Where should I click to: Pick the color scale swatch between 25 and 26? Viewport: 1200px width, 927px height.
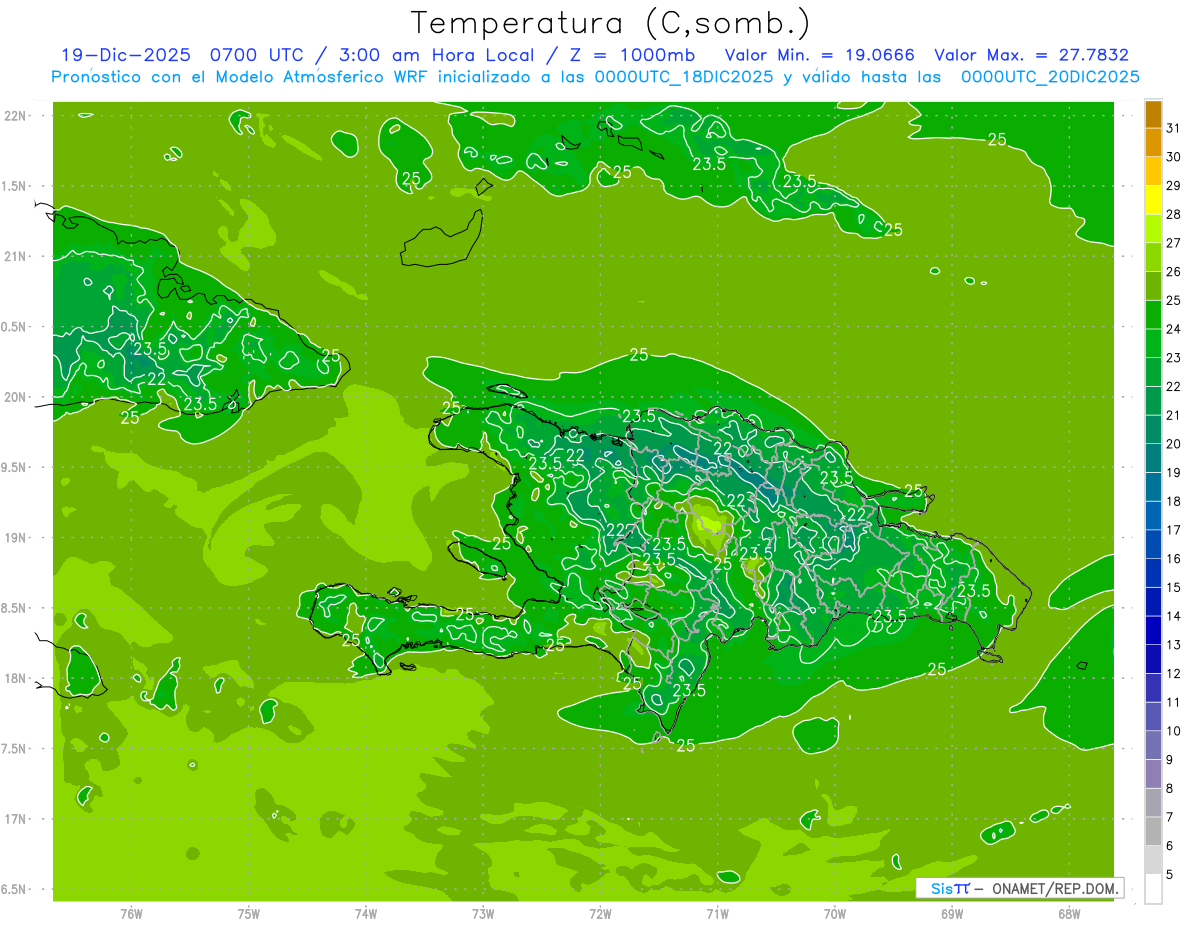point(1153,286)
